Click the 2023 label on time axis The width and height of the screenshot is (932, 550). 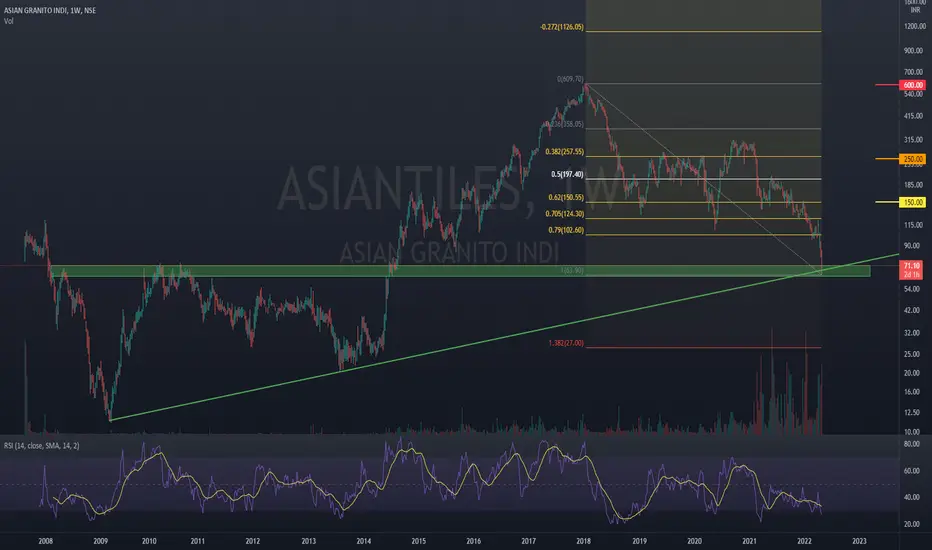tap(859, 541)
